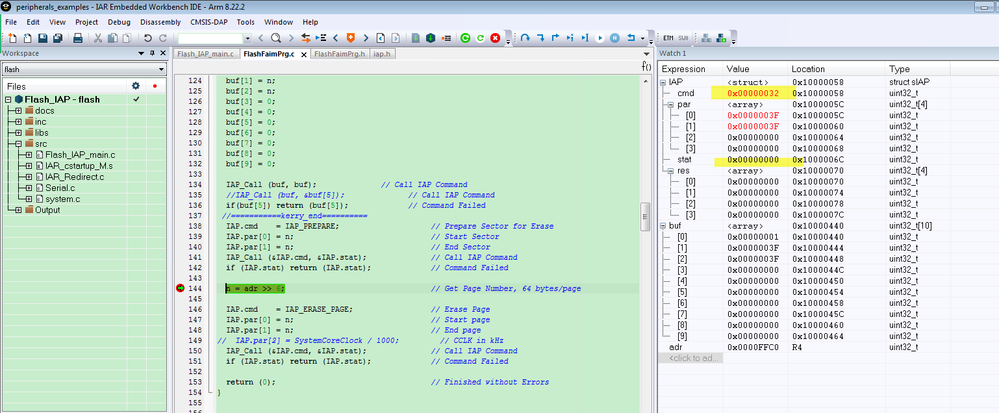Screen dimensions: 999x413
Task: Click the Step Over icon
Action: pyautogui.click(x=525, y=38)
